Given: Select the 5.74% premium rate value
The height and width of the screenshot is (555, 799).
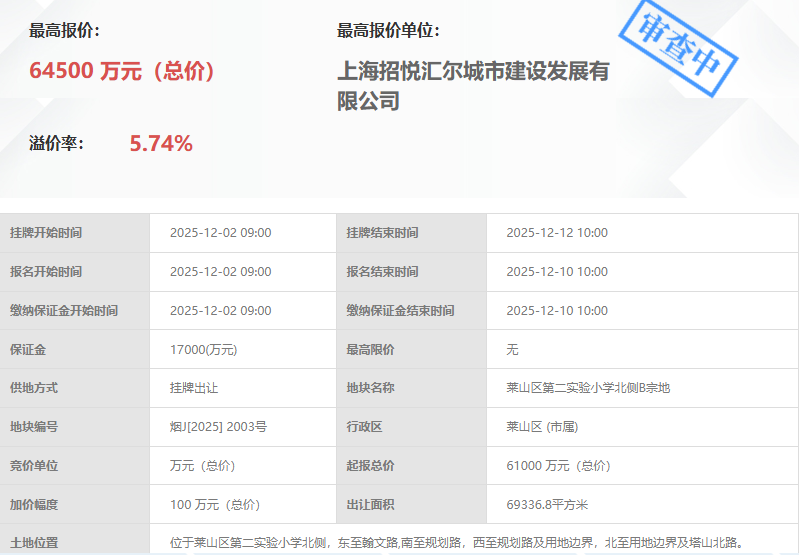Looking at the screenshot, I should [161, 144].
